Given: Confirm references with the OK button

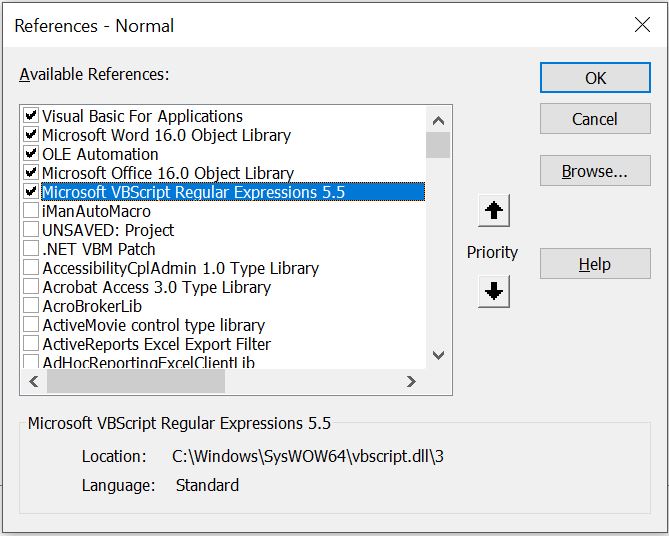Looking at the screenshot, I should click(x=595, y=78).
